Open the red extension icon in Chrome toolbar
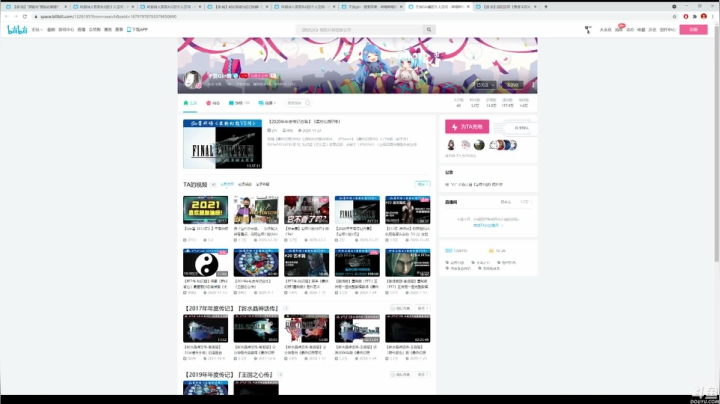Screen dimensions: 720x404 pos(686,17)
